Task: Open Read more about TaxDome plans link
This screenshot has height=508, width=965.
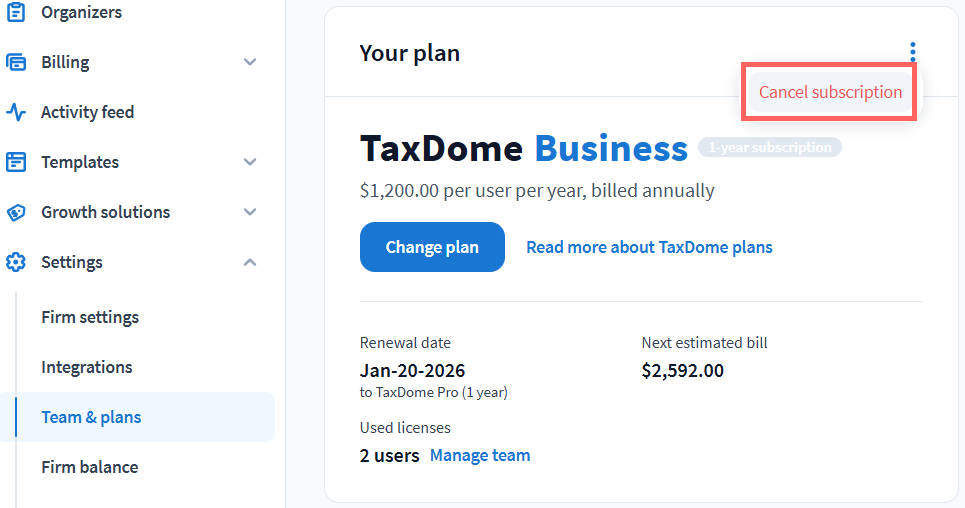Action: 649,247
